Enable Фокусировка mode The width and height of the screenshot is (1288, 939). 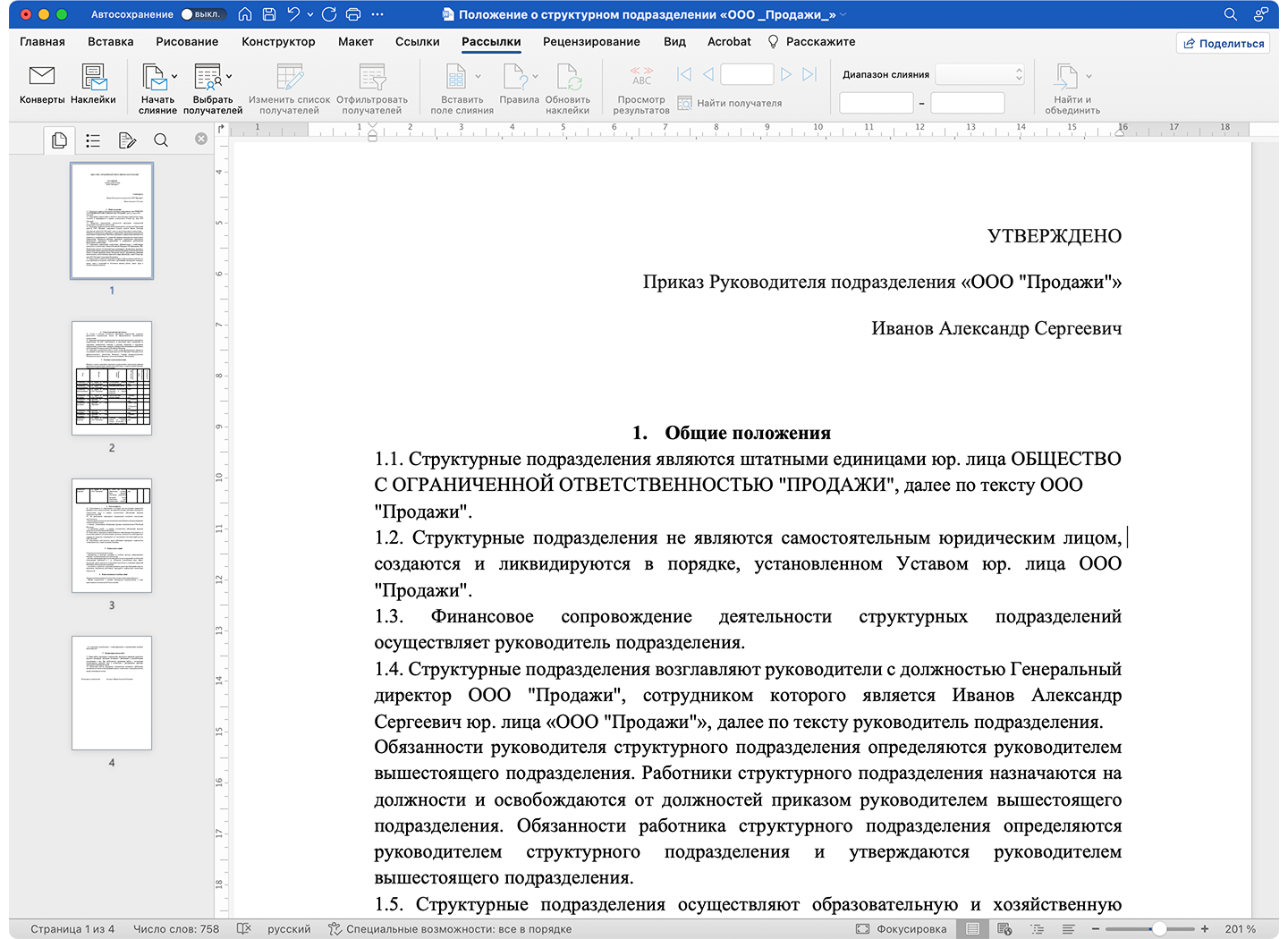pyautogui.click(x=902, y=929)
